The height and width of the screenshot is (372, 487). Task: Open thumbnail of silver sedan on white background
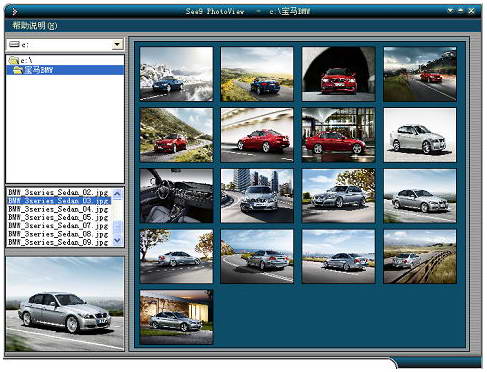click(x=420, y=135)
